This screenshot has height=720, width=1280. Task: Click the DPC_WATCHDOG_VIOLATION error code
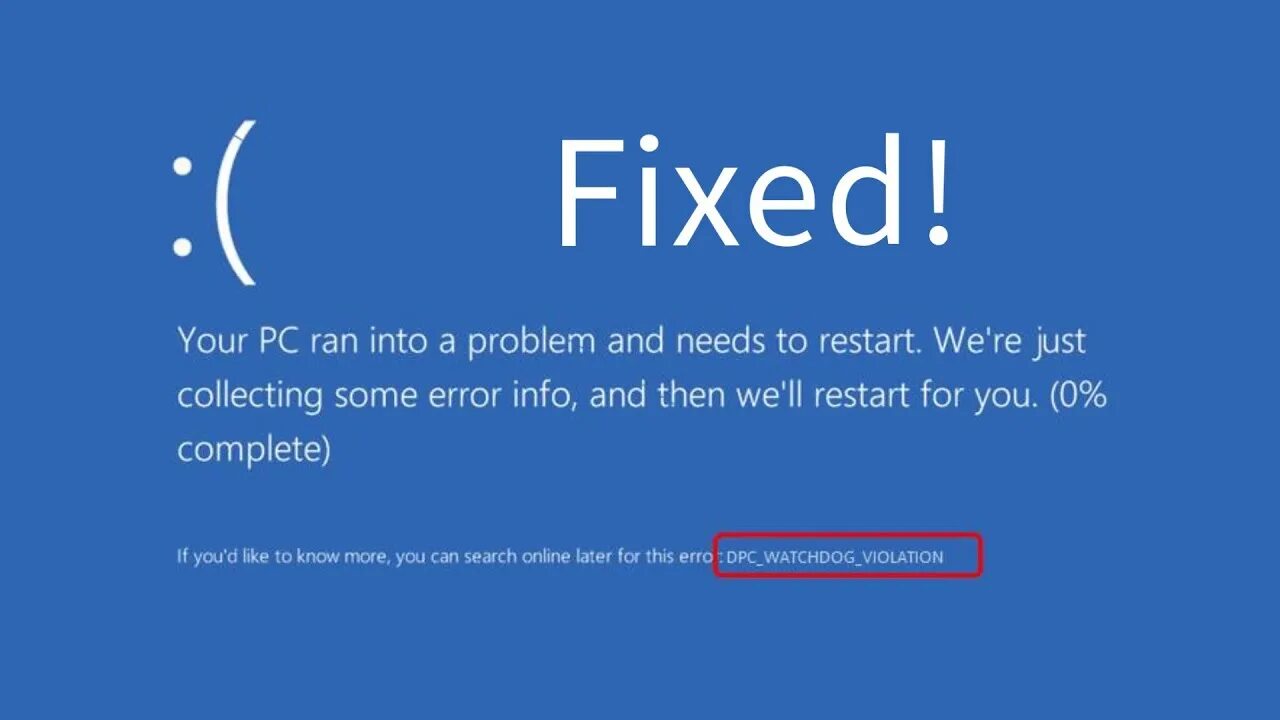[x=834, y=557]
